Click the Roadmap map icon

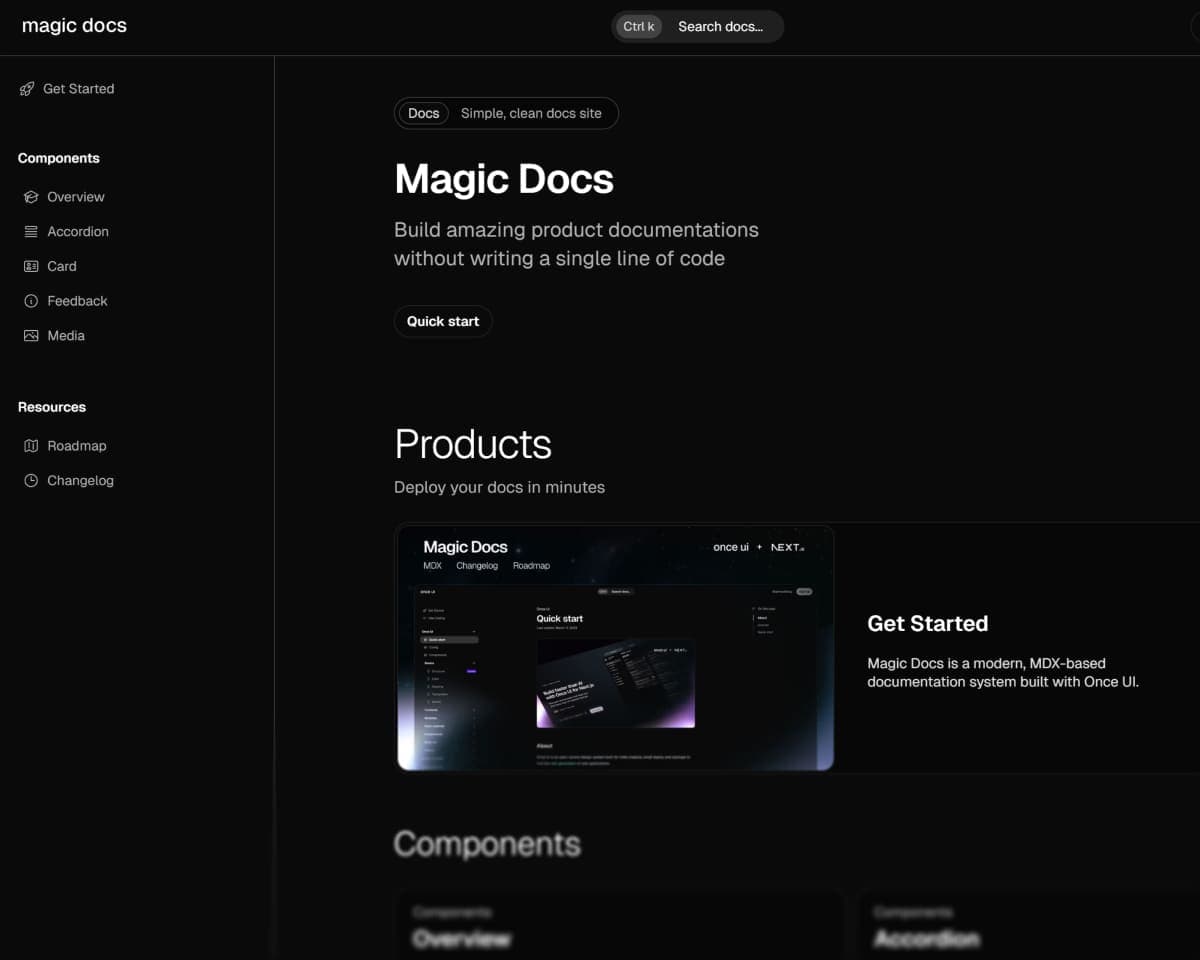point(31,446)
